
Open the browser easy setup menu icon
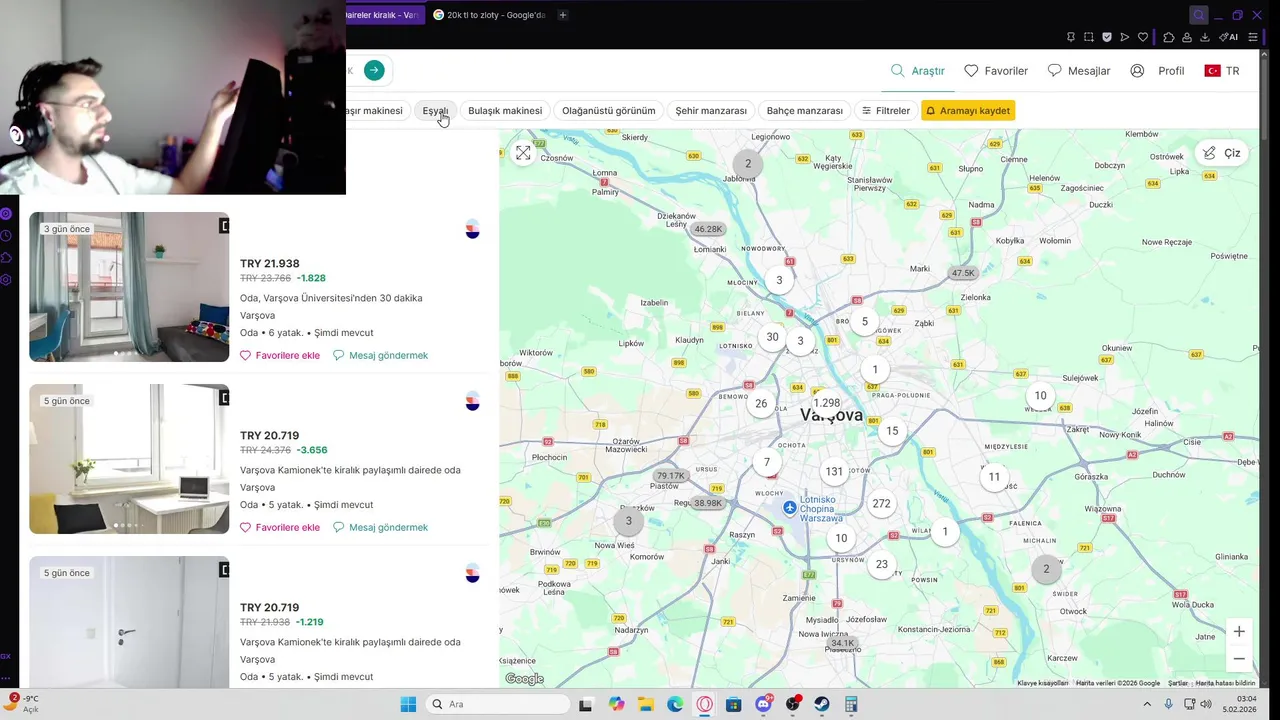(1253, 37)
